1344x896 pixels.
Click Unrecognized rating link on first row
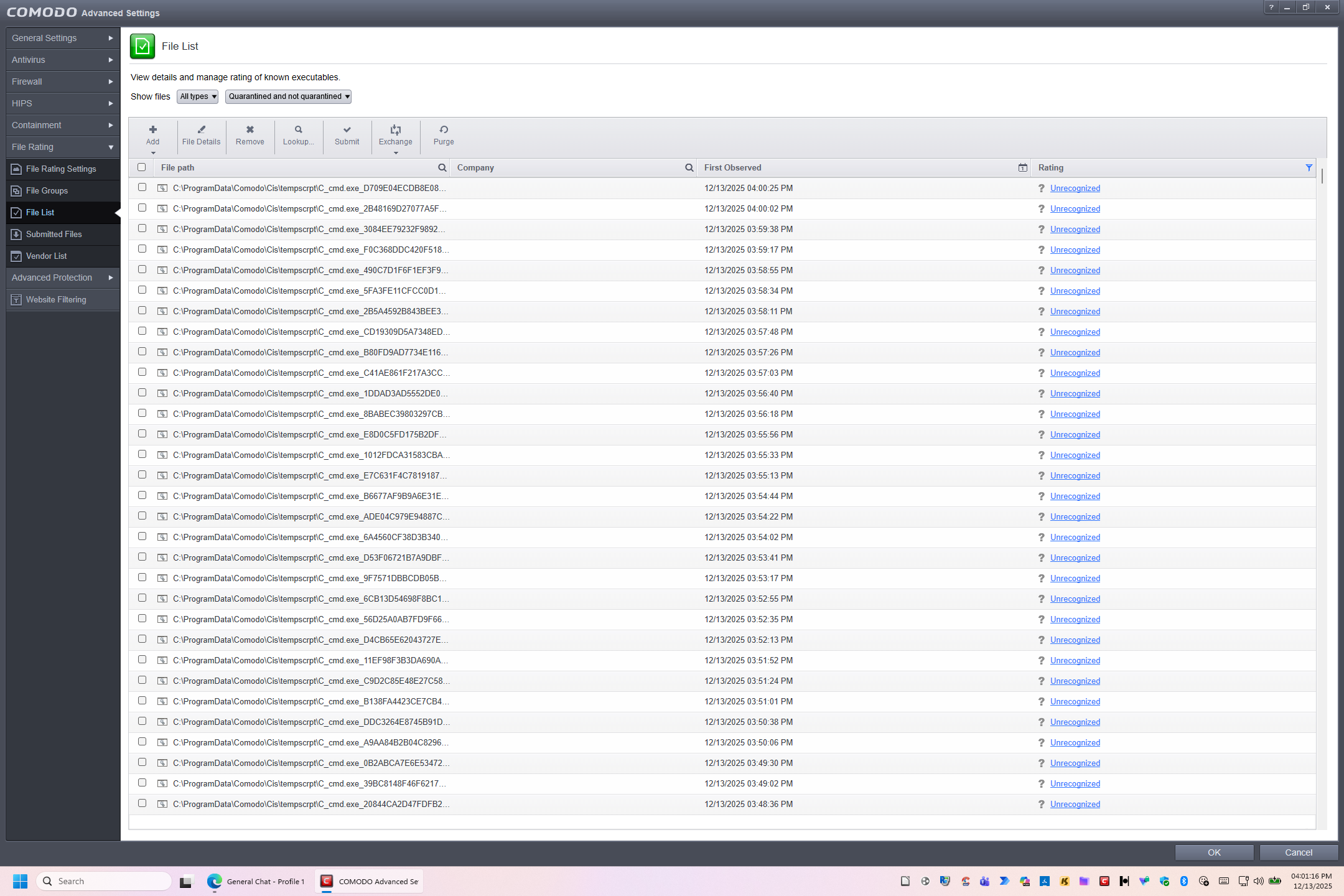point(1075,189)
